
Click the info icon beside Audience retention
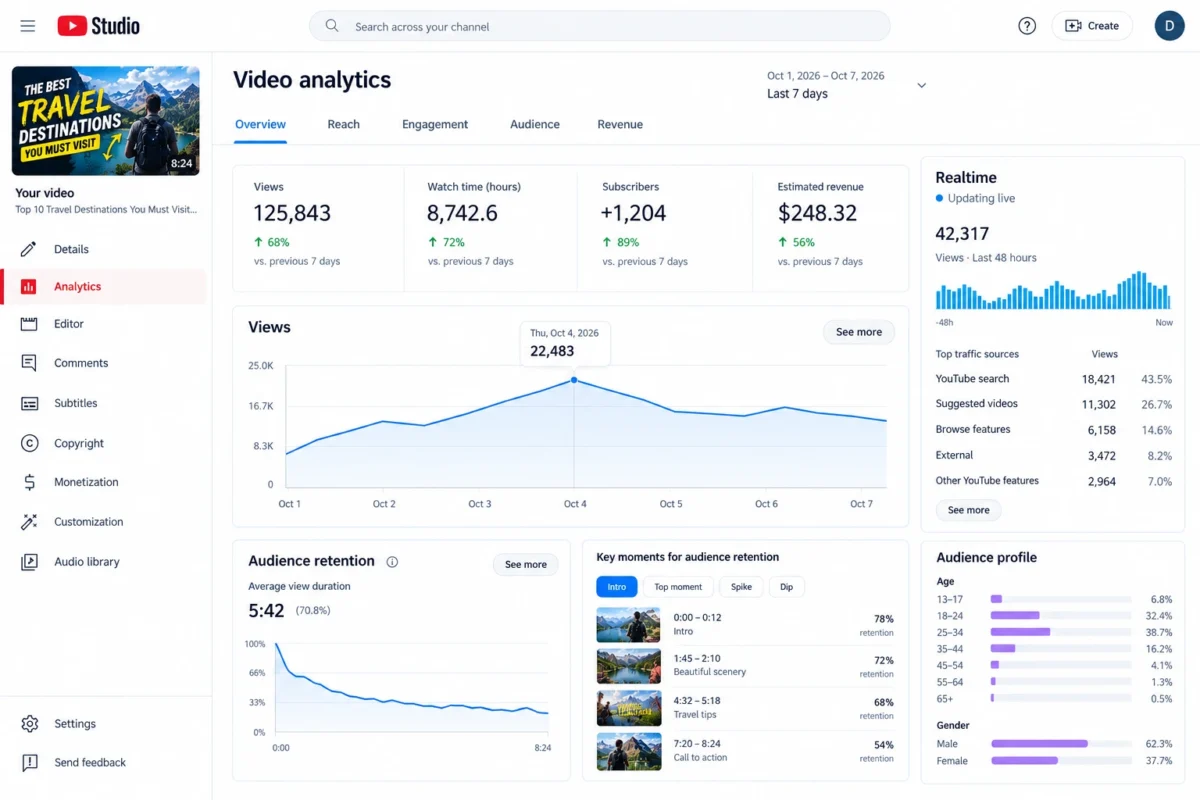click(392, 562)
